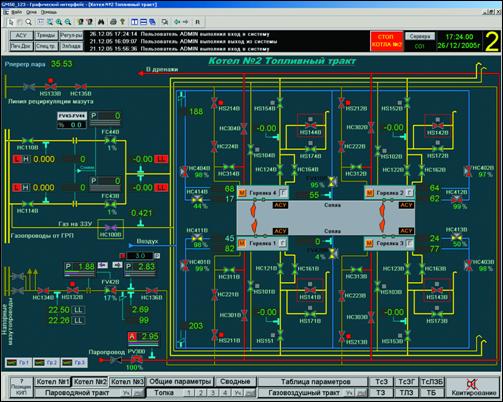Open Пароводяной тракт screen
Screen dimensions: 503x402
[77, 393]
